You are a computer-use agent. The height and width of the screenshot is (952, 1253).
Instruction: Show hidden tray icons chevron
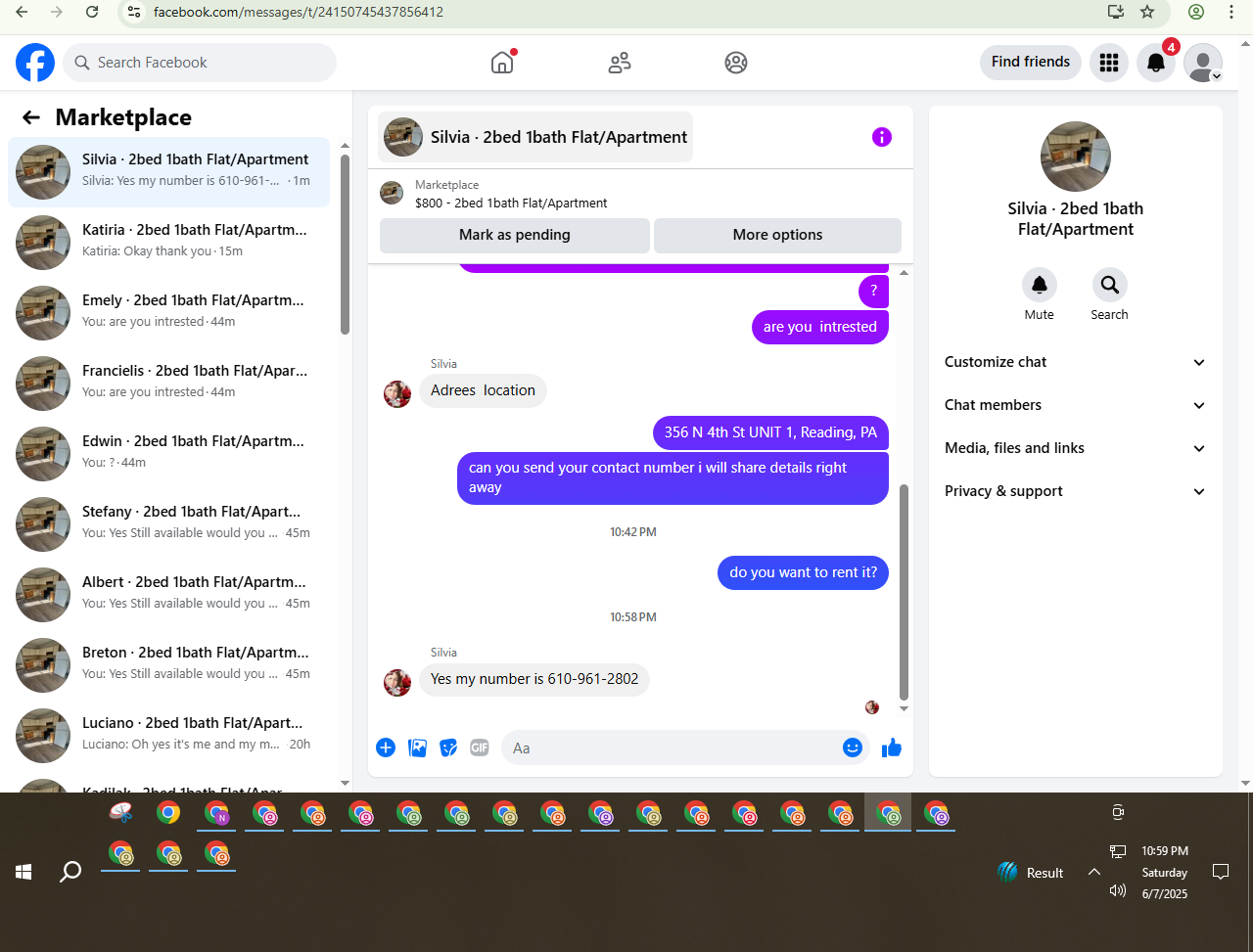click(1094, 872)
